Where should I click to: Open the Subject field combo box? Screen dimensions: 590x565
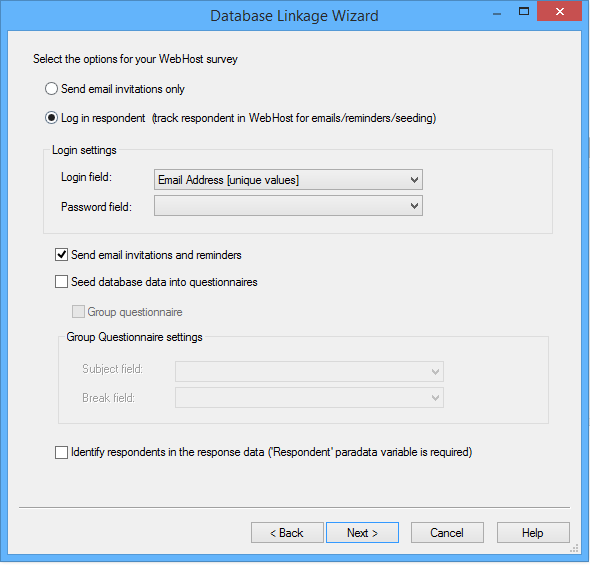309,371
